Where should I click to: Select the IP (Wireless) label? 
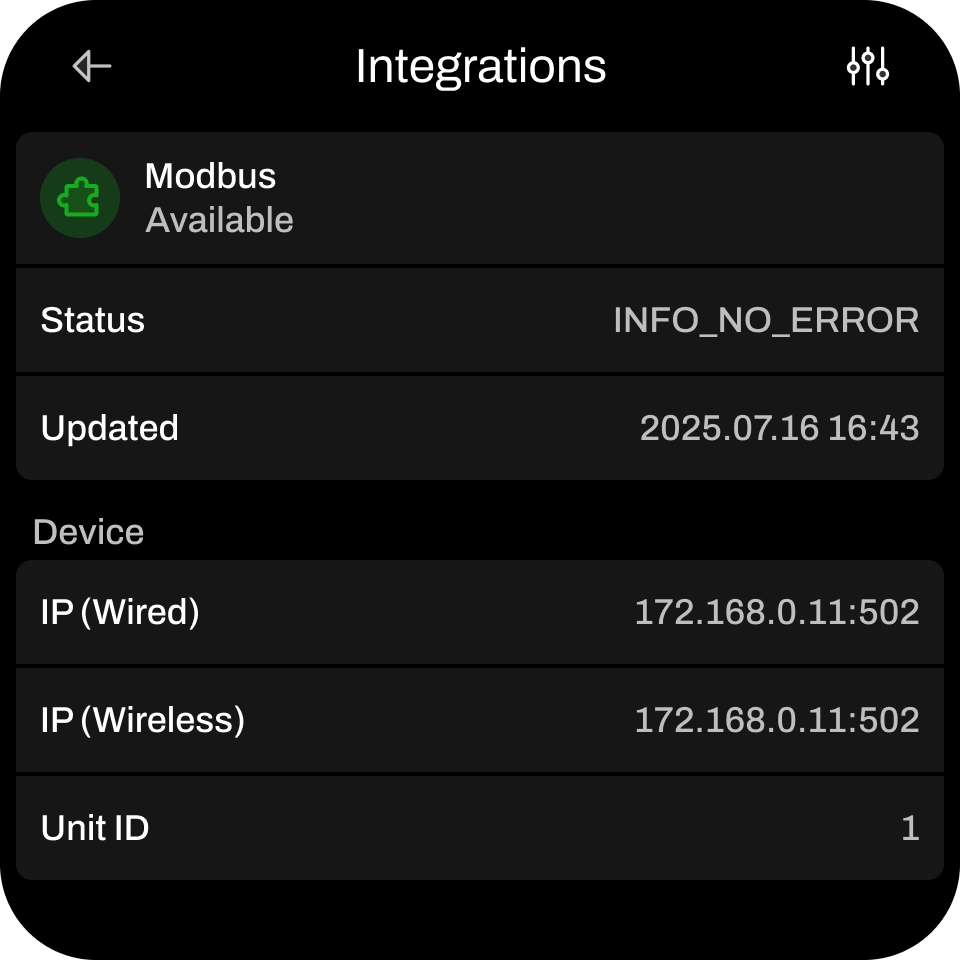point(143,720)
